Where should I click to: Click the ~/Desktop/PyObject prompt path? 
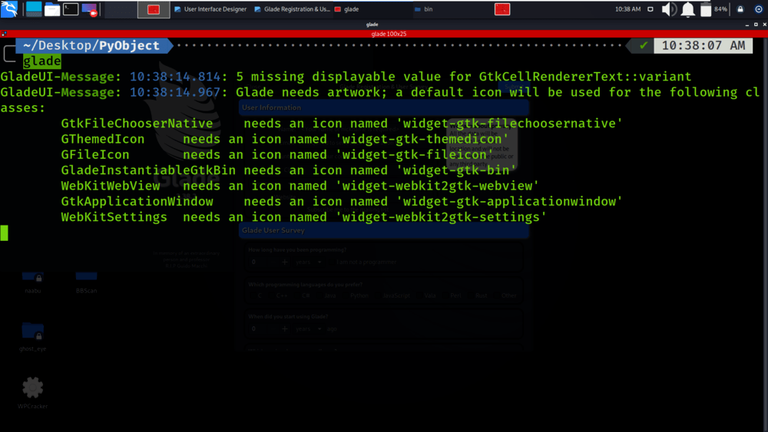(91, 46)
